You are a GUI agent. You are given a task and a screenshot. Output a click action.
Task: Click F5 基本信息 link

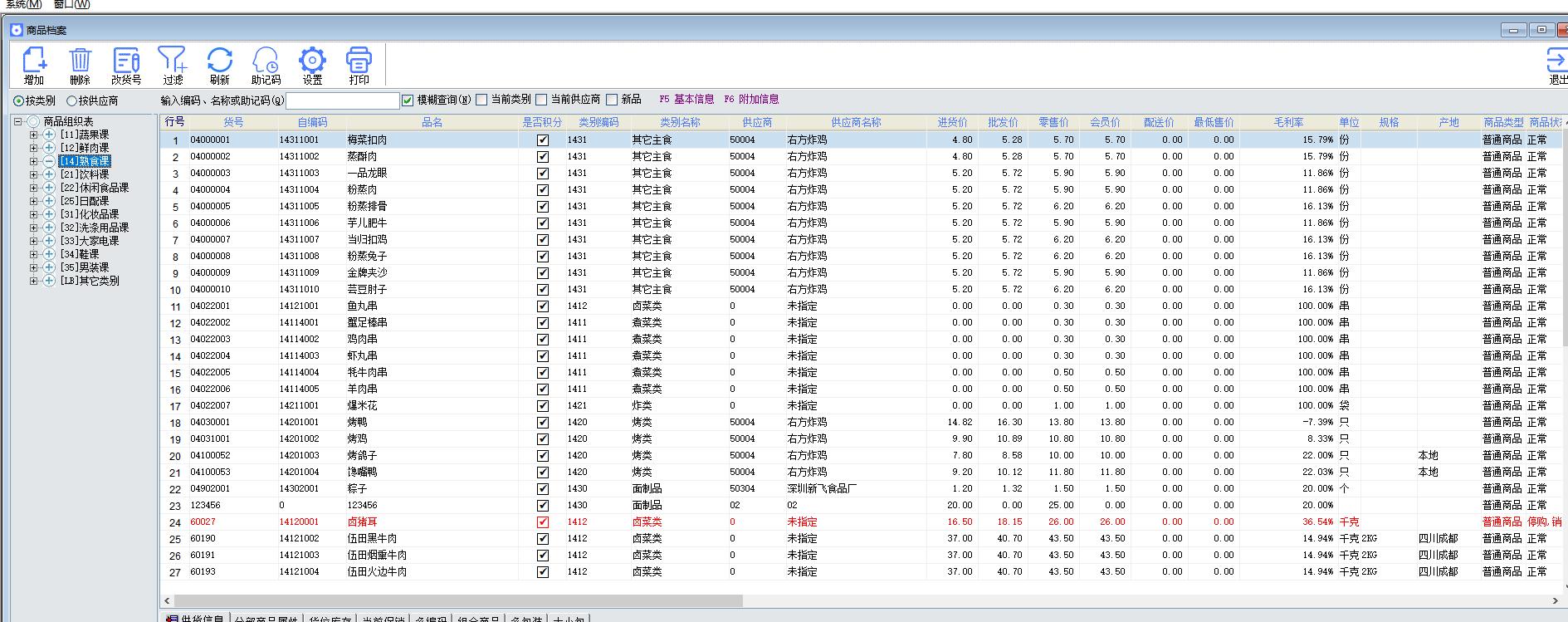pos(686,99)
